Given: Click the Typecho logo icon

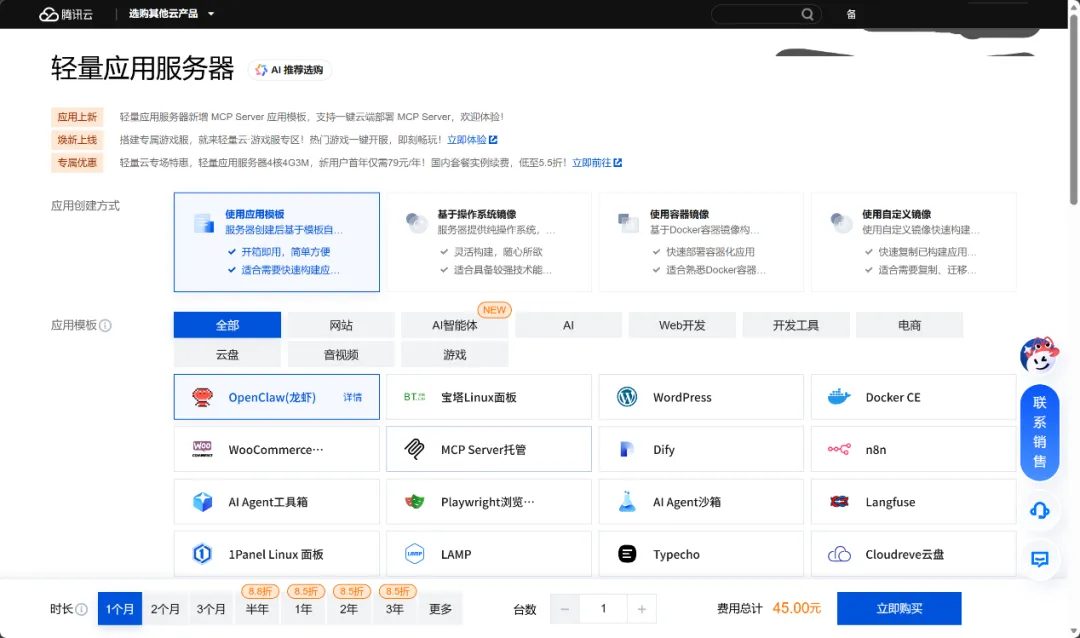Looking at the screenshot, I should tap(627, 554).
